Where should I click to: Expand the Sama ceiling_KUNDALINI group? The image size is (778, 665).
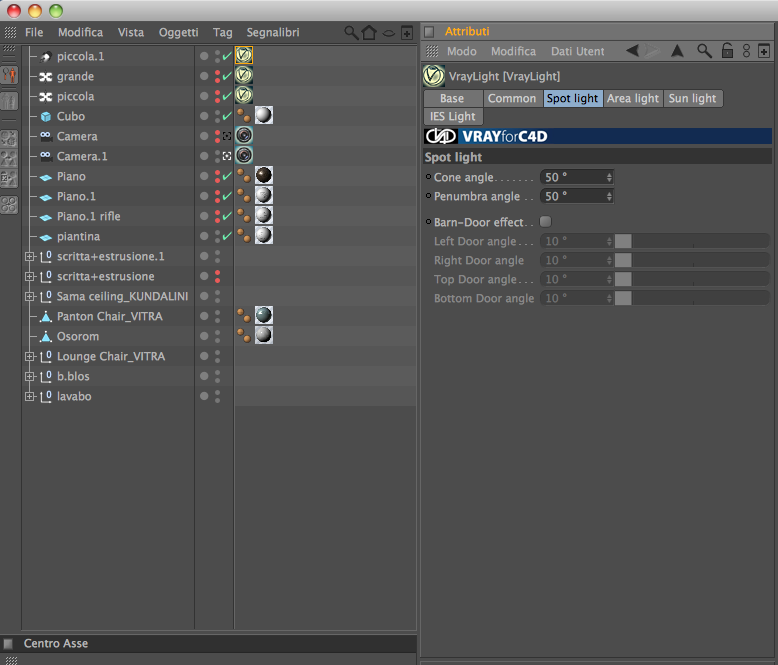click(30, 296)
